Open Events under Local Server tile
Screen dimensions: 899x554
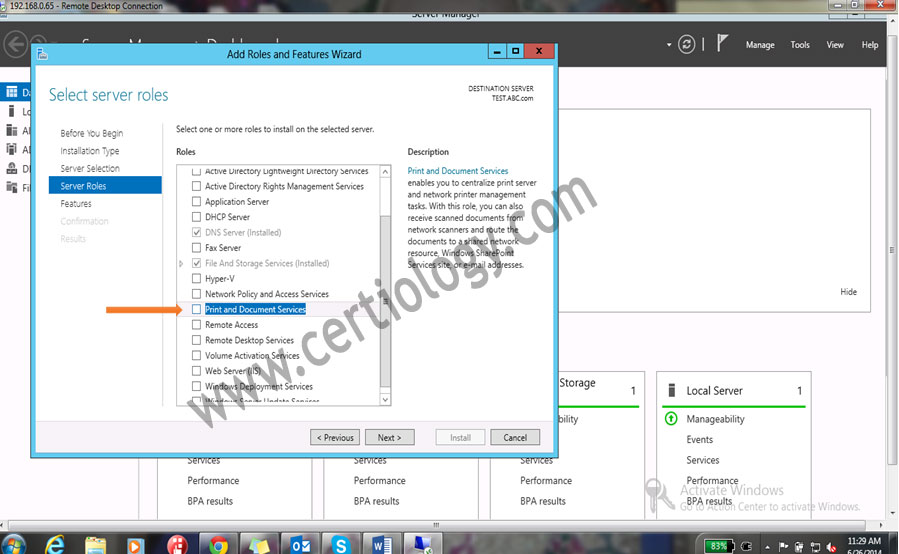[x=699, y=440]
